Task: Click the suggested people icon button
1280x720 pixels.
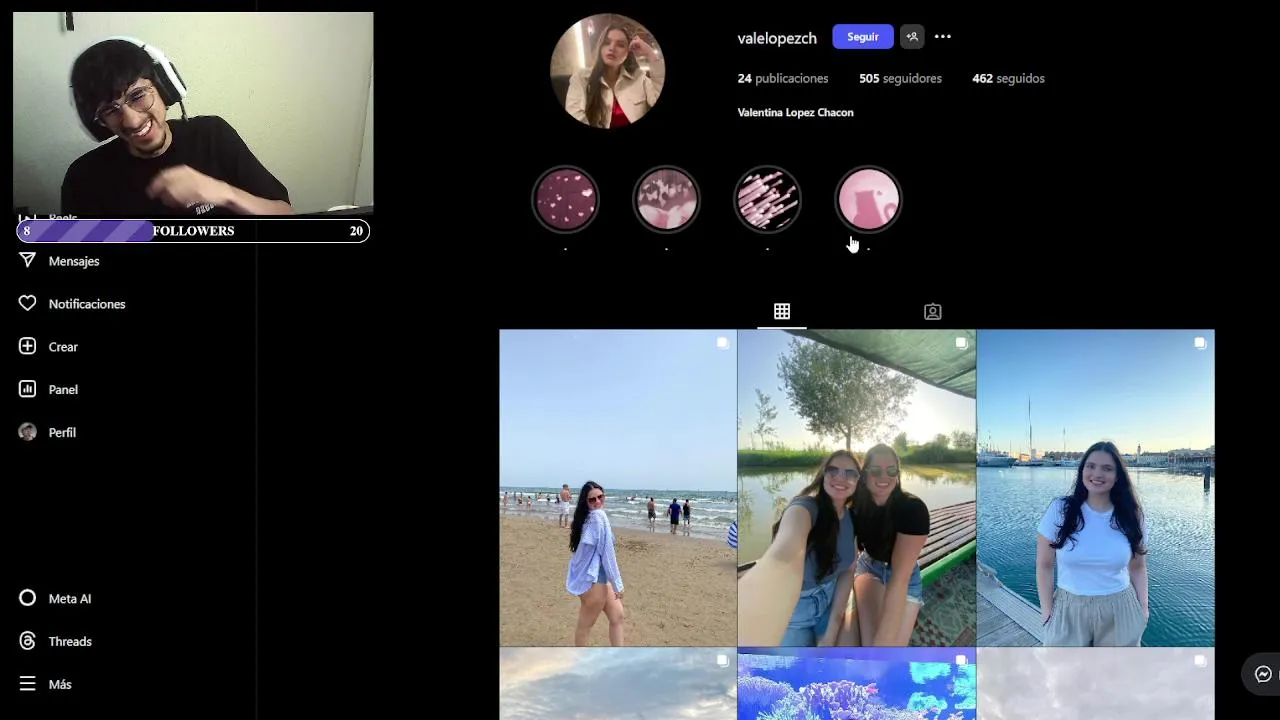Action: [911, 37]
